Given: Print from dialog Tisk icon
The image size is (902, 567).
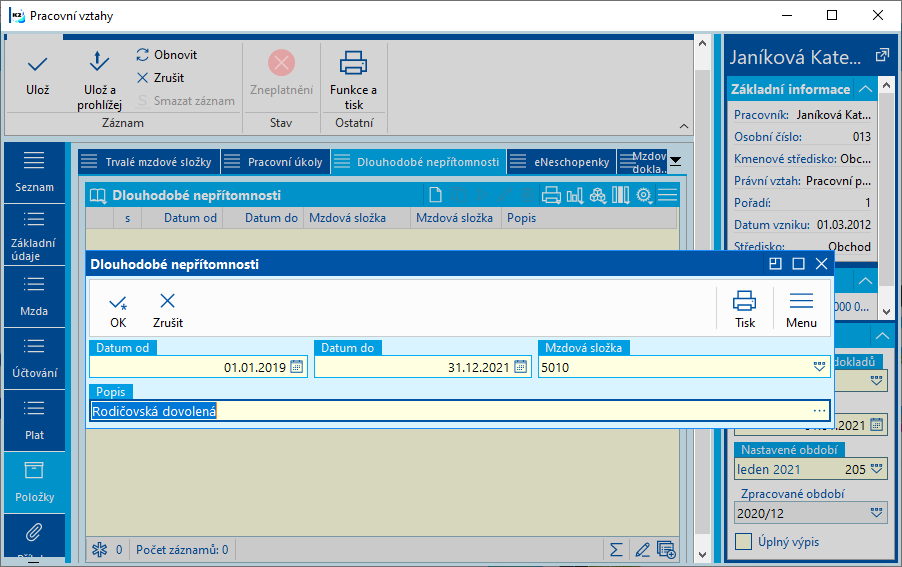Looking at the screenshot, I should 745,309.
